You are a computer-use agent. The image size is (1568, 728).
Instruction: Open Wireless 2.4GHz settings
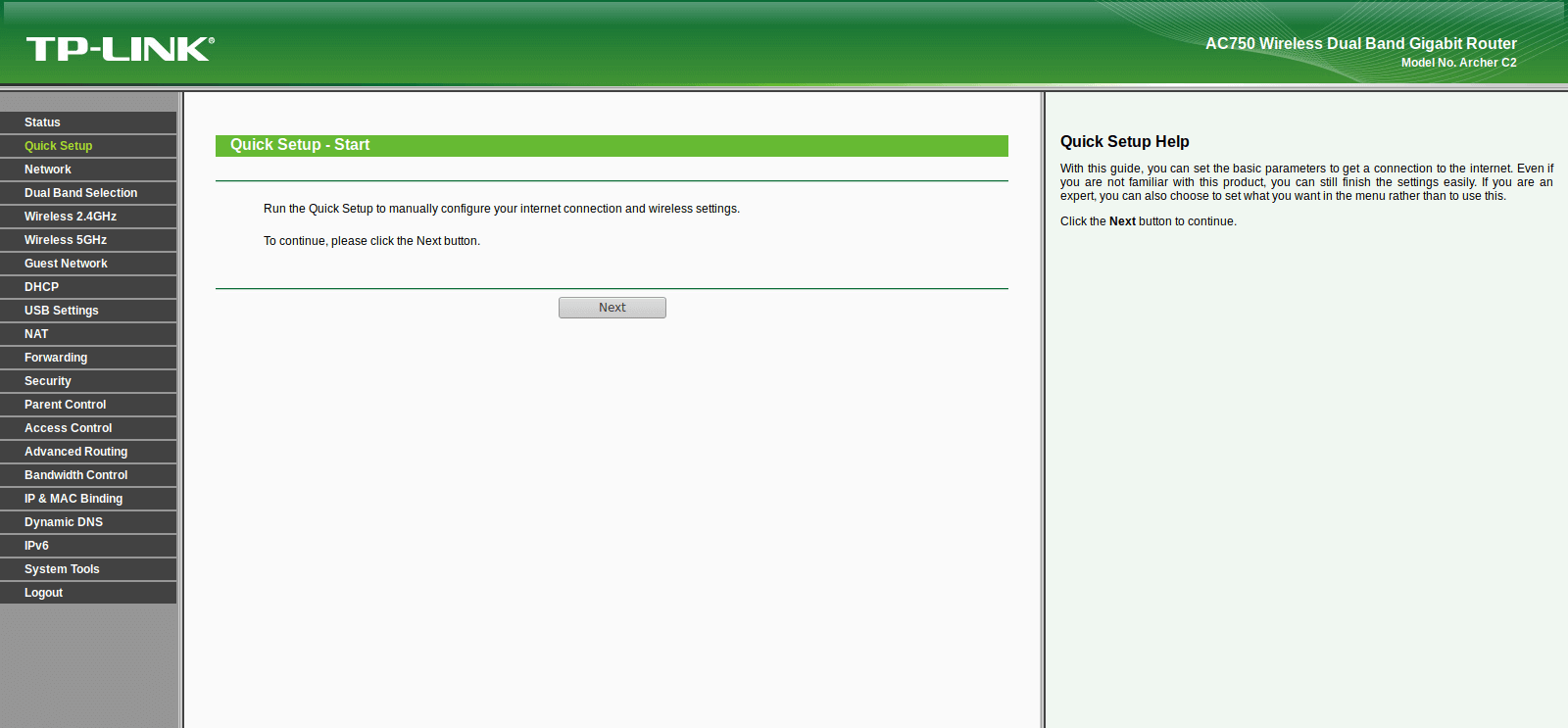[88, 217]
